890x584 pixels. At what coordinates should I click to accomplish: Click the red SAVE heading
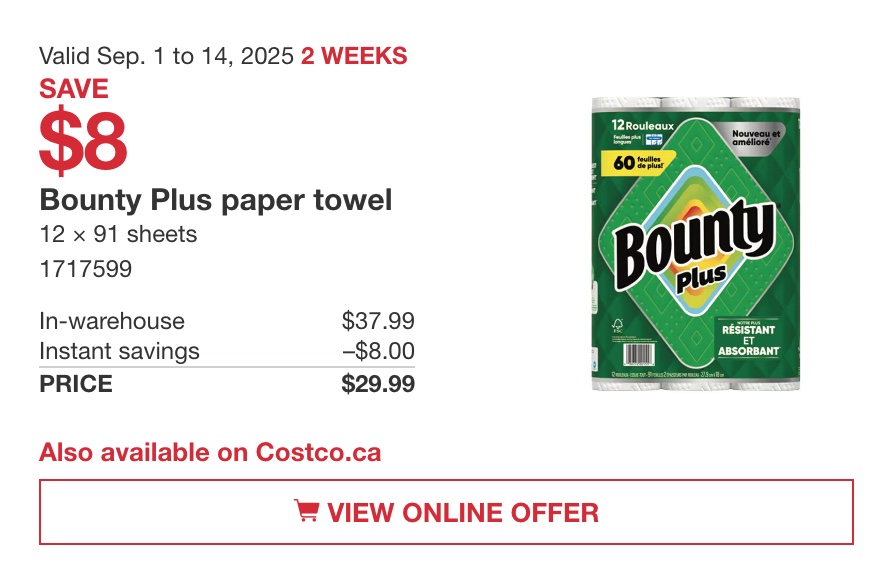point(74,89)
